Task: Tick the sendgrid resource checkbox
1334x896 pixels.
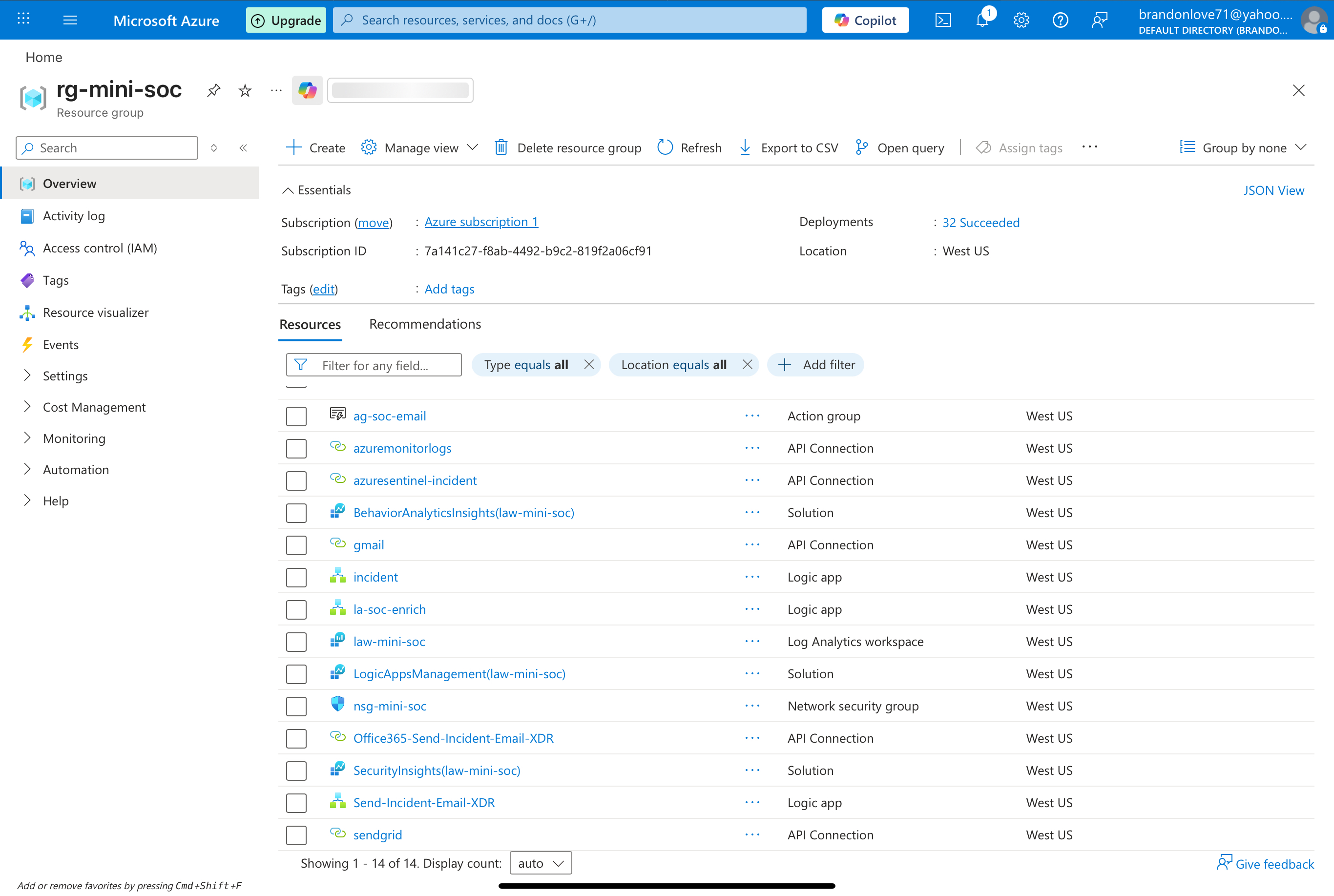Action: pos(296,835)
